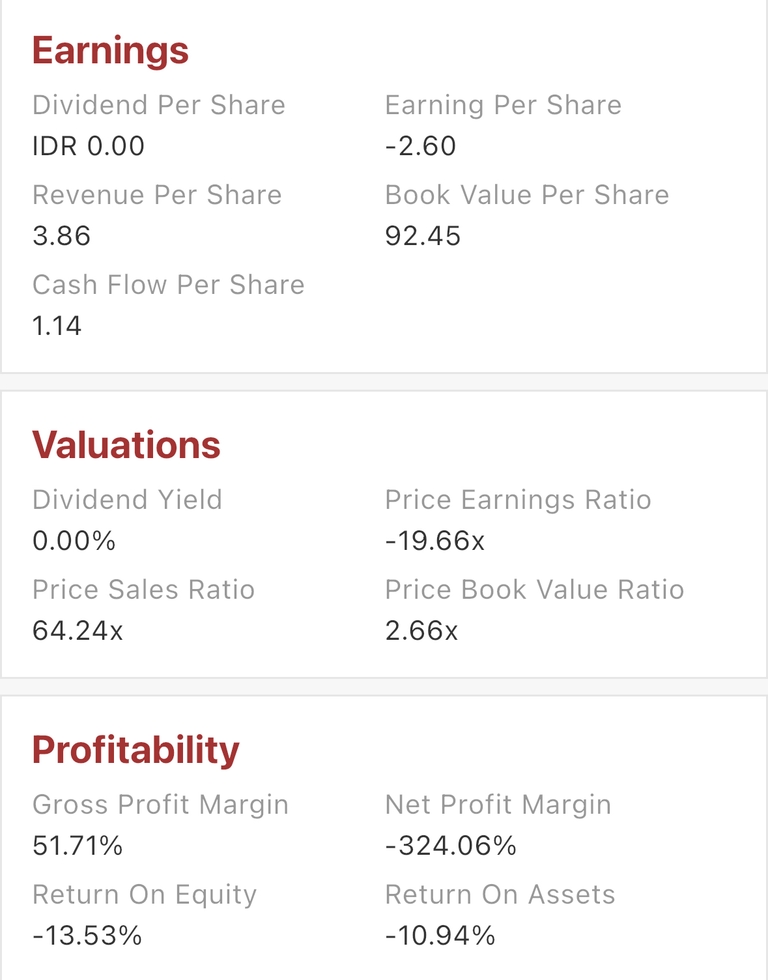Tap the -19.66x price earnings value
The image size is (768, 980).
[435, 541]
